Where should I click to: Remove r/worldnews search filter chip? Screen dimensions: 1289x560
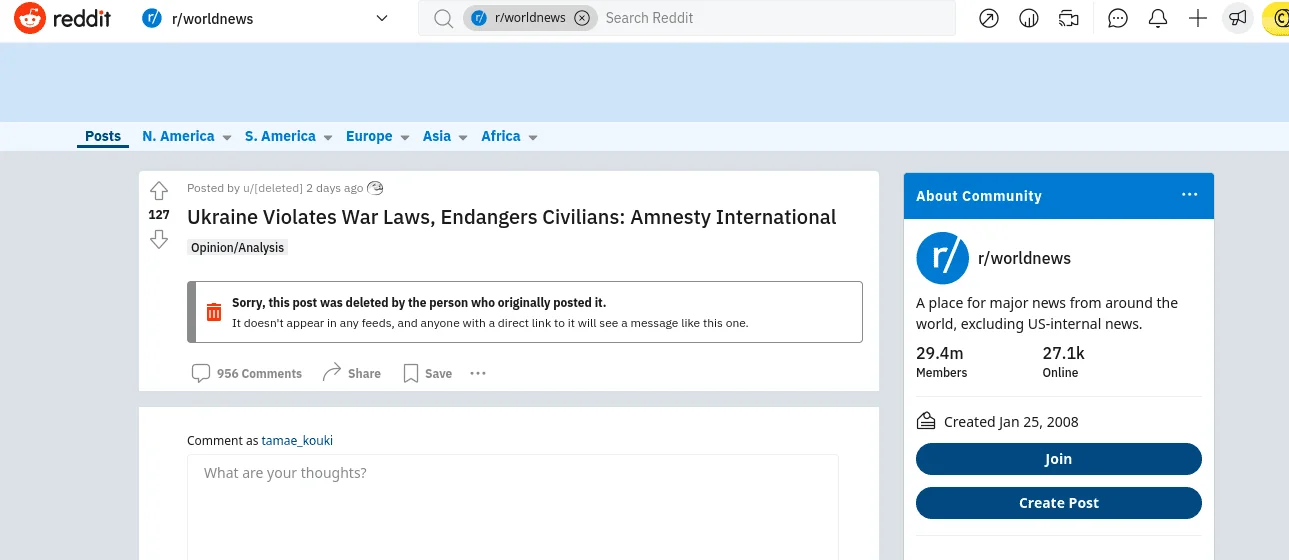582,18
